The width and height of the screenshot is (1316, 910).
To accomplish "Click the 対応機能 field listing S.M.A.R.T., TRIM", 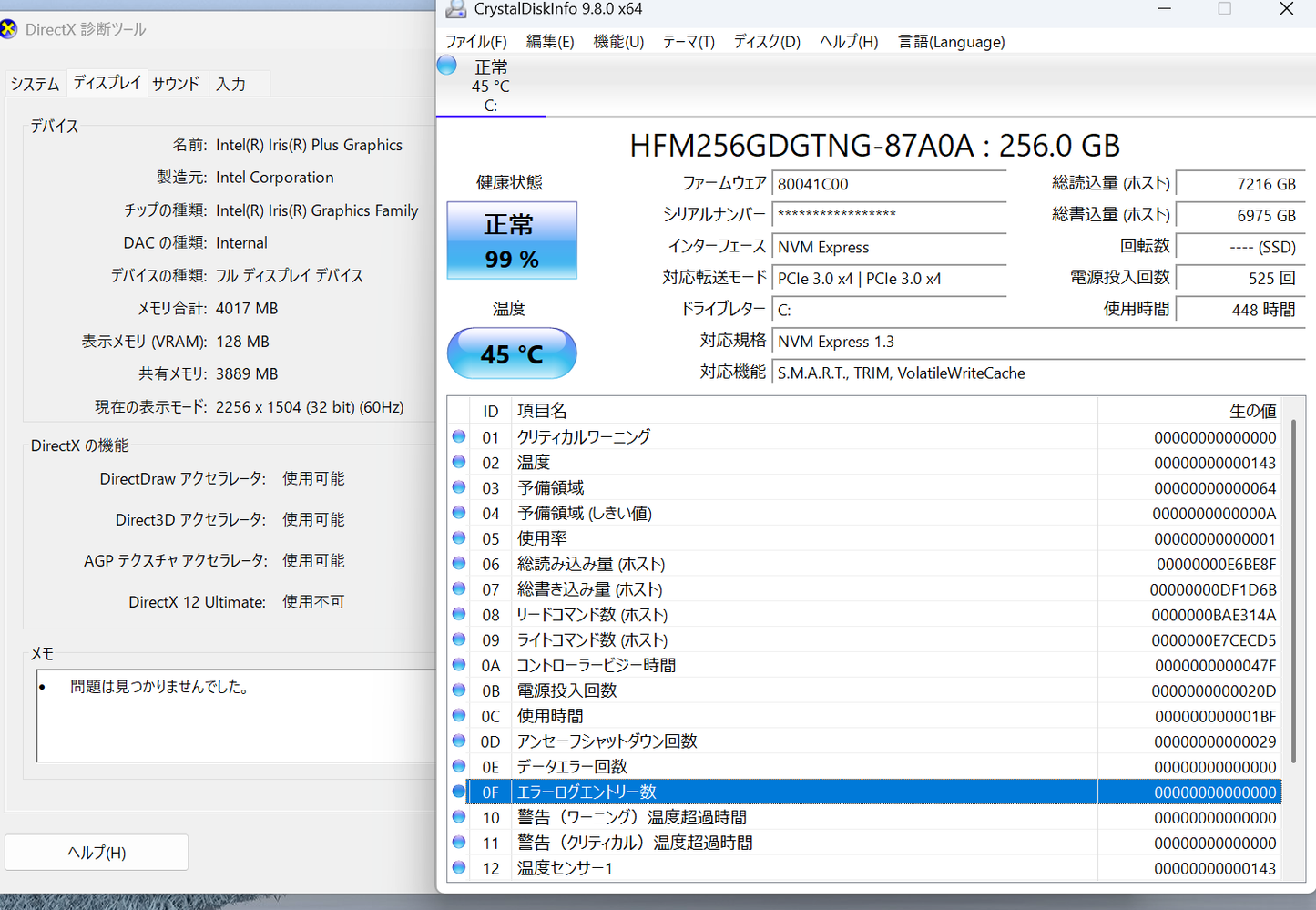I will pos(1038,373).
